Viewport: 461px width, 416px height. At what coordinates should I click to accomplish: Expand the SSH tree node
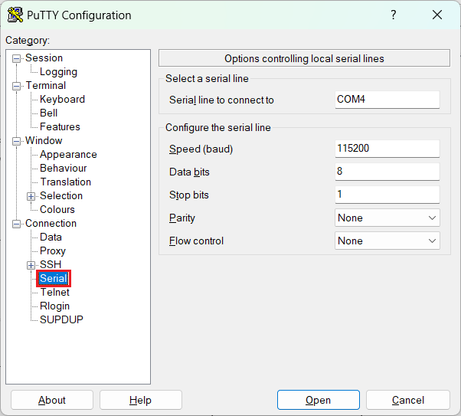(x=31, y=265)
